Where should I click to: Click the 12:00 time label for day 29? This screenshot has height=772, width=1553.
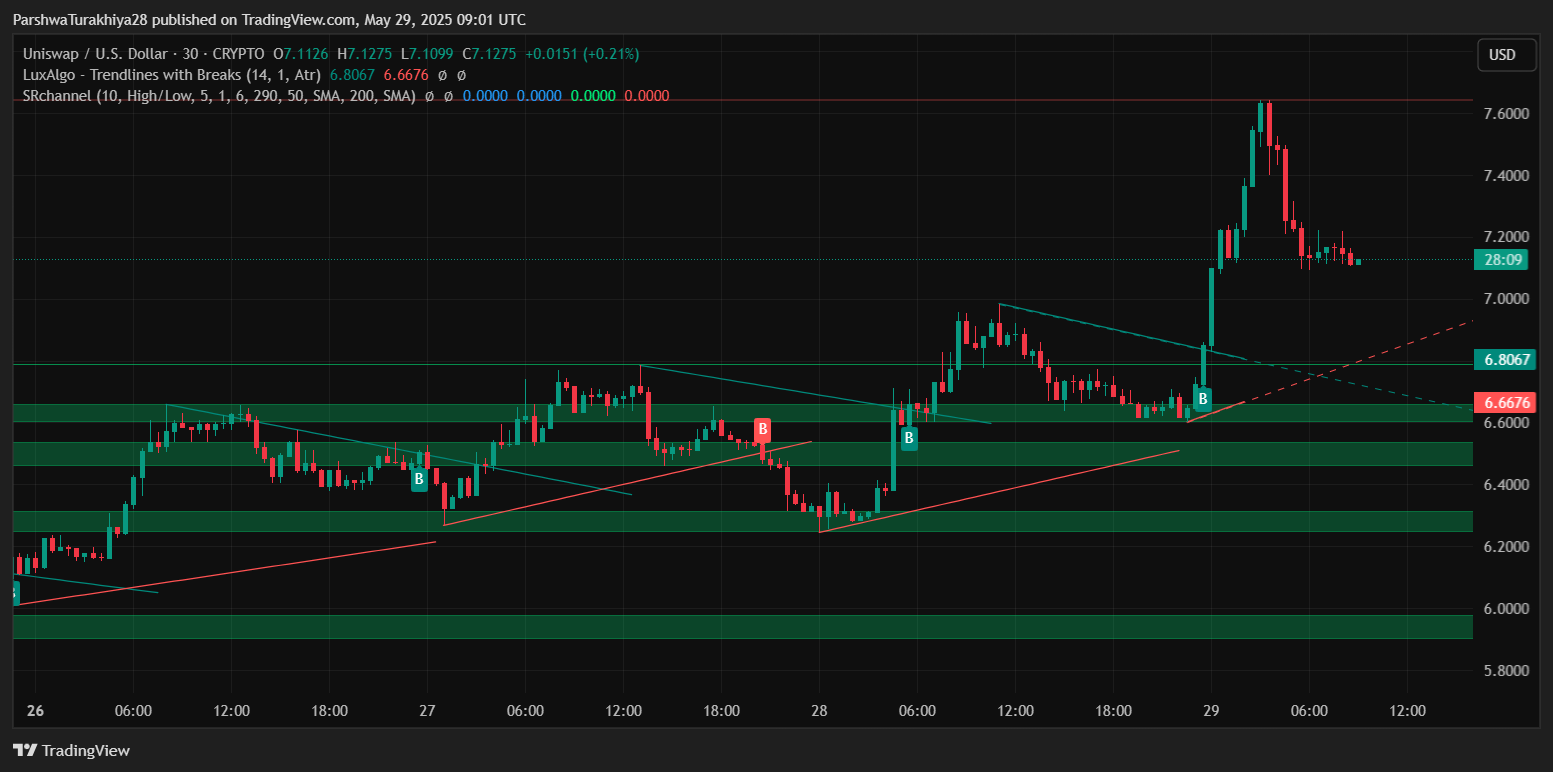point(1408,711)
